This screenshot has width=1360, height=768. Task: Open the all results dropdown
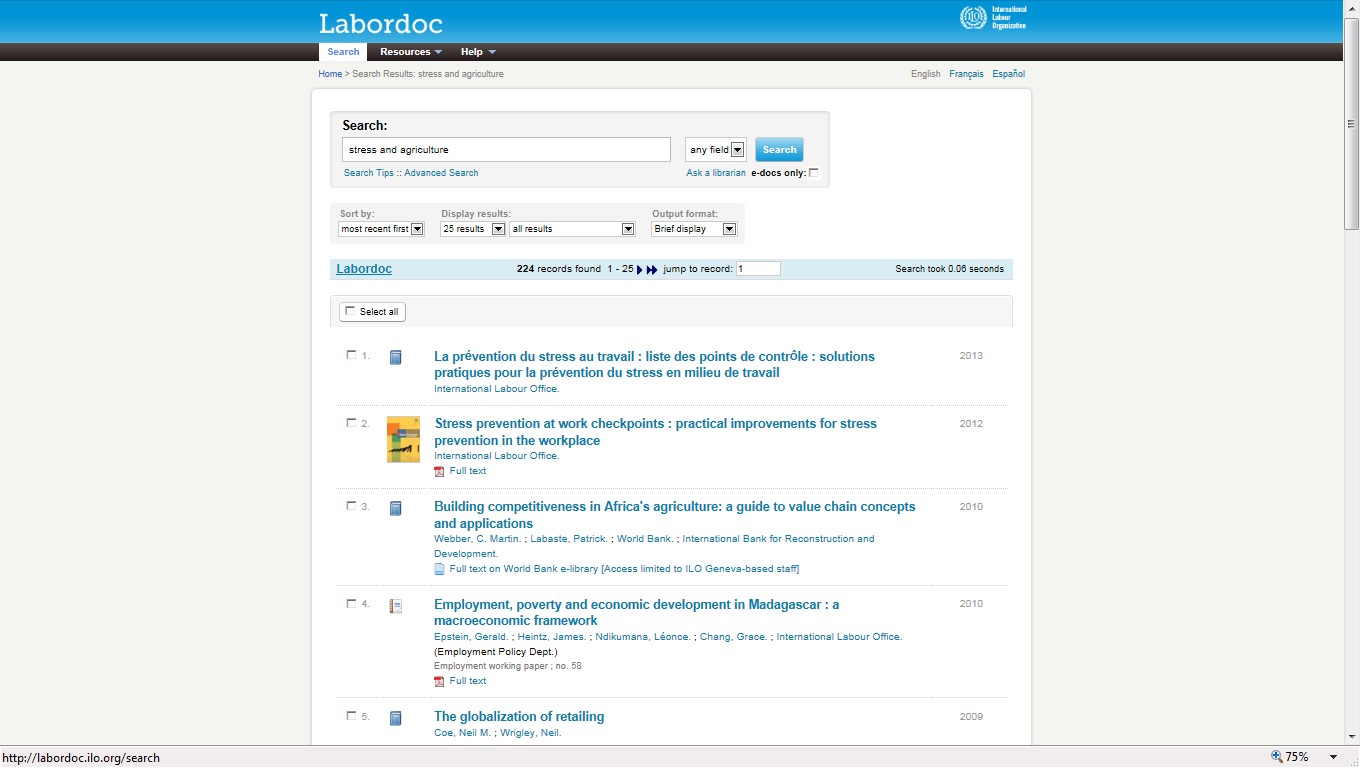(x=572, y=229)
